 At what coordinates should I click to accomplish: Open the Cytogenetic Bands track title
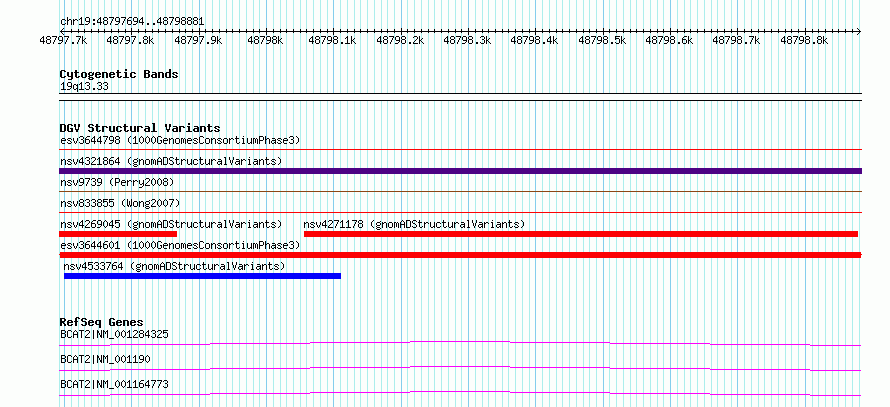pos(119,74)
